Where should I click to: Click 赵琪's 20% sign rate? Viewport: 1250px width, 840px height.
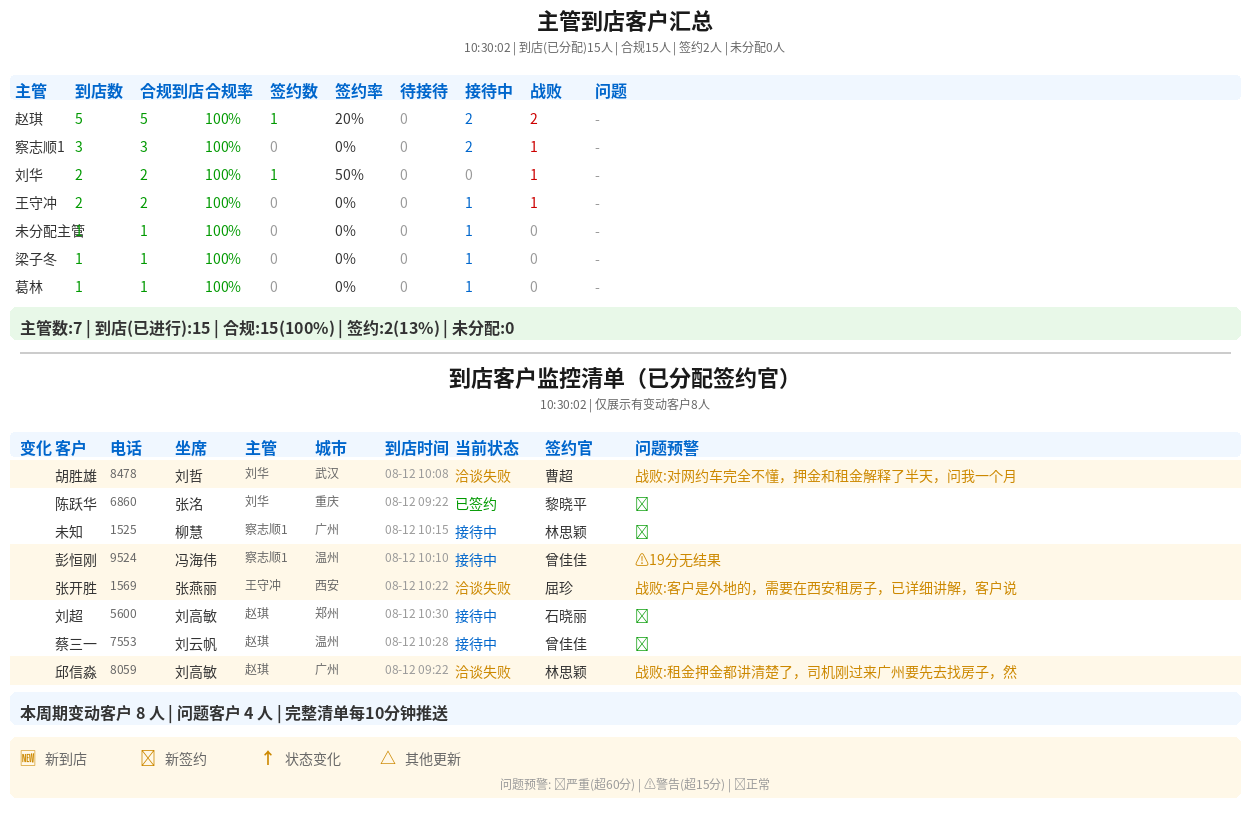(x=349, y=119)
